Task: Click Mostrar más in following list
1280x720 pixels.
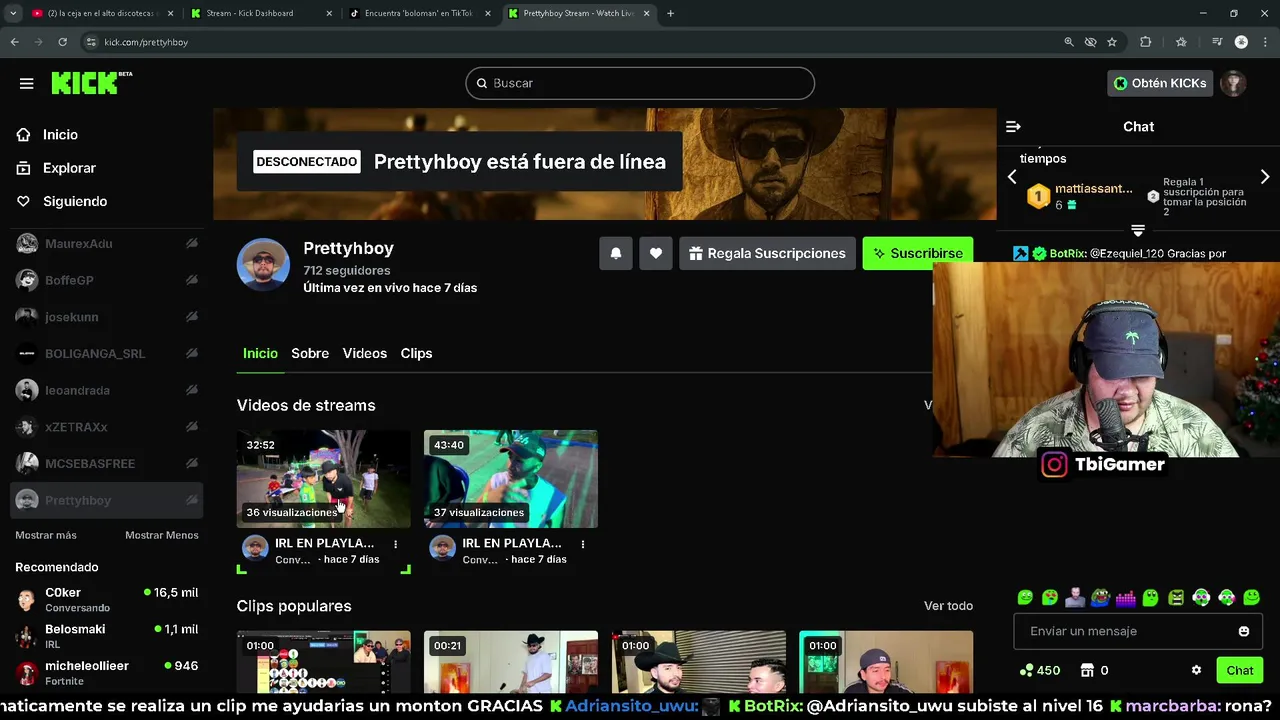Action: tap(46, 535)
